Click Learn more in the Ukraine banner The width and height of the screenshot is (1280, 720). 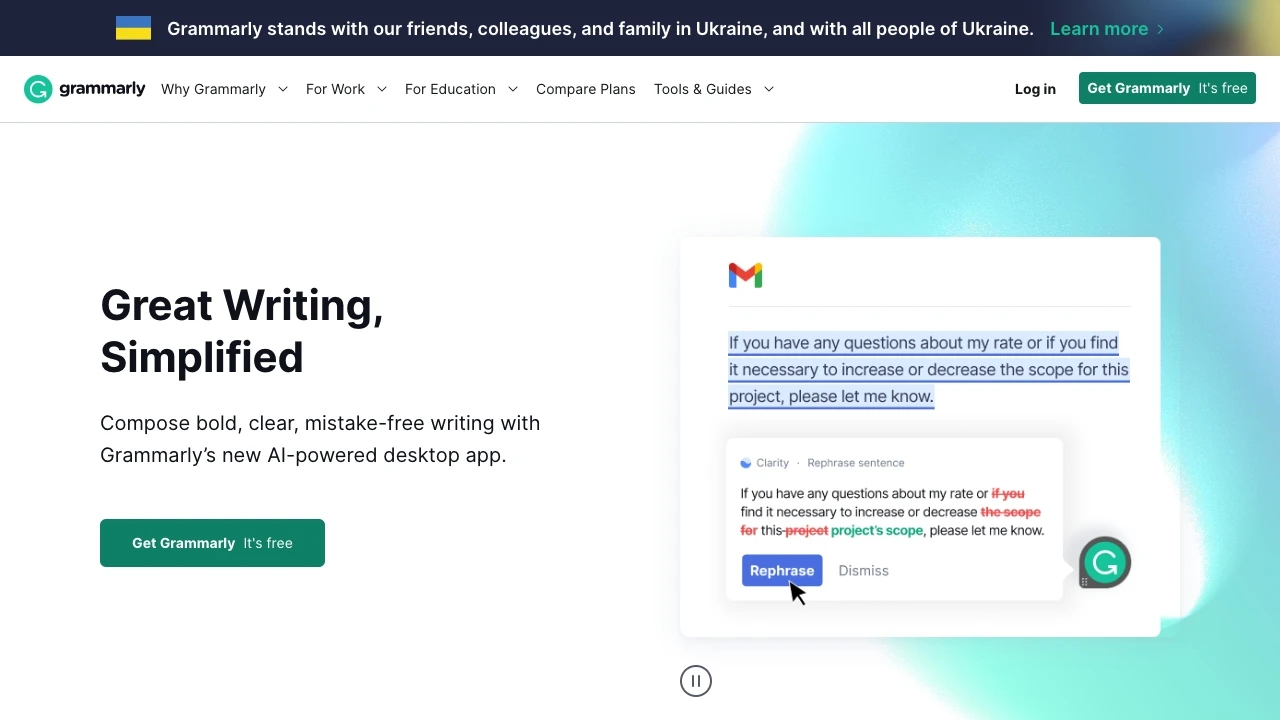[1098, 29]
